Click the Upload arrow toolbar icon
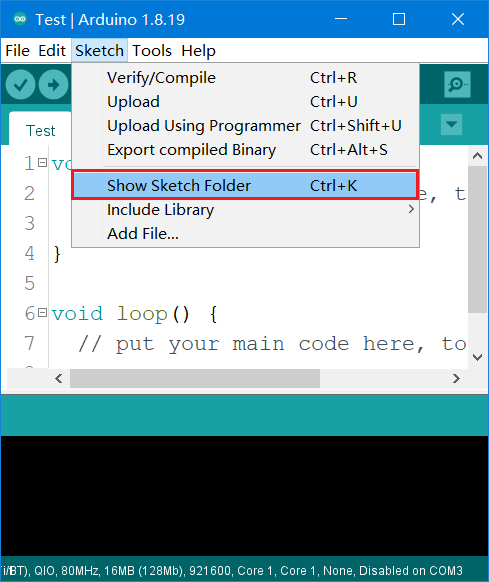Screen dimensions: 489x582 point(53,85)
